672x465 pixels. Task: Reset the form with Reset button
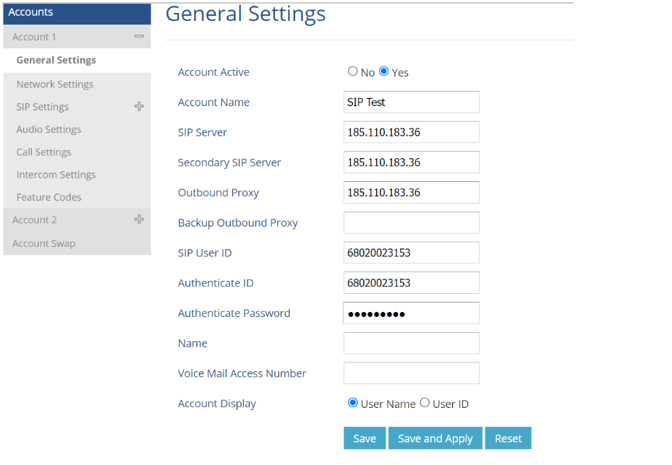(x=508, y=438)
